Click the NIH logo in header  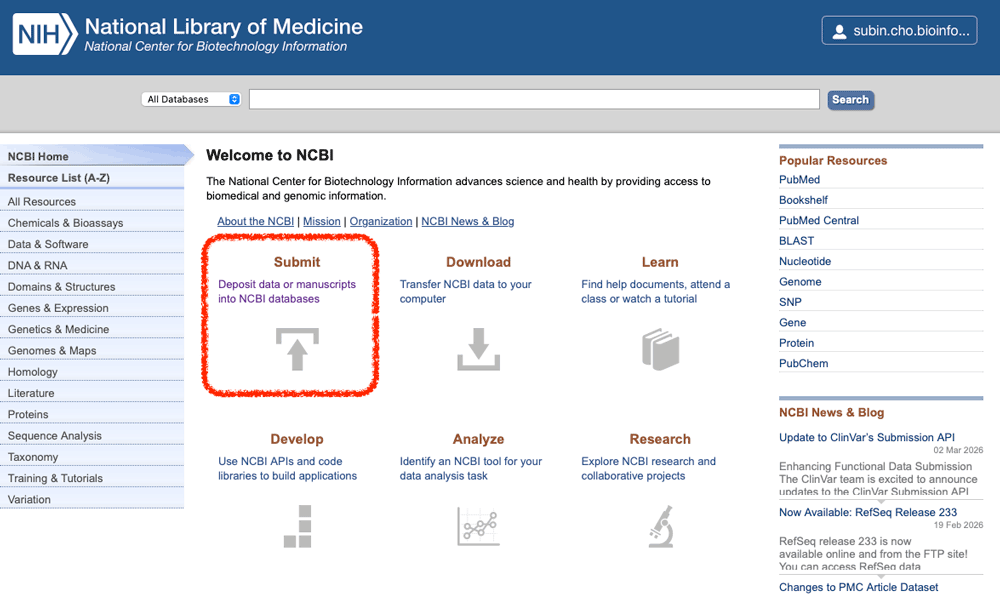pyautogui.click(x=44, y=35)
